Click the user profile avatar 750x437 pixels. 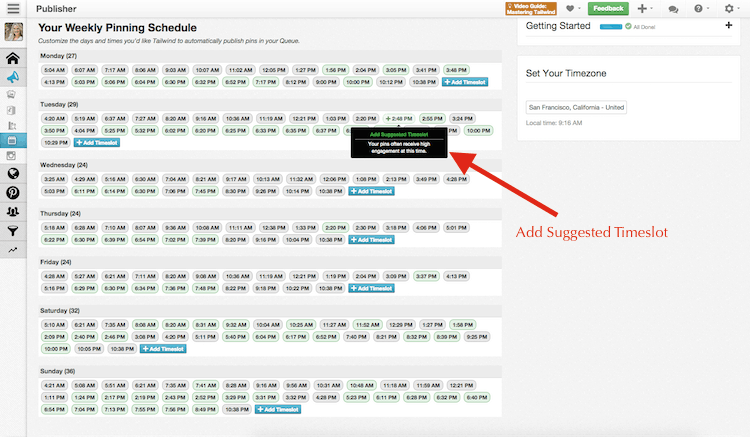click(13, 32)
